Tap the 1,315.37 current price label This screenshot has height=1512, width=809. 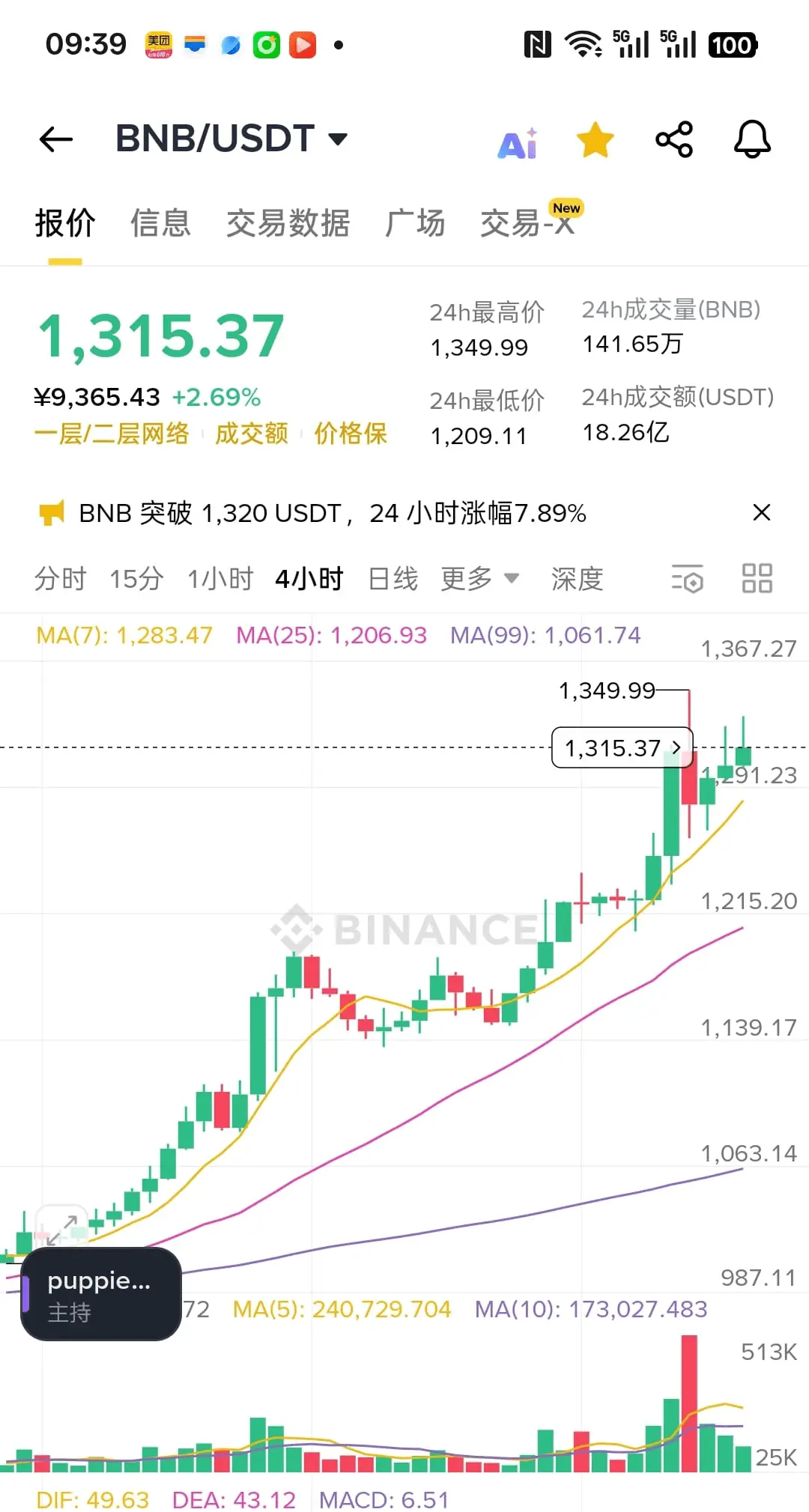point(622,747)
